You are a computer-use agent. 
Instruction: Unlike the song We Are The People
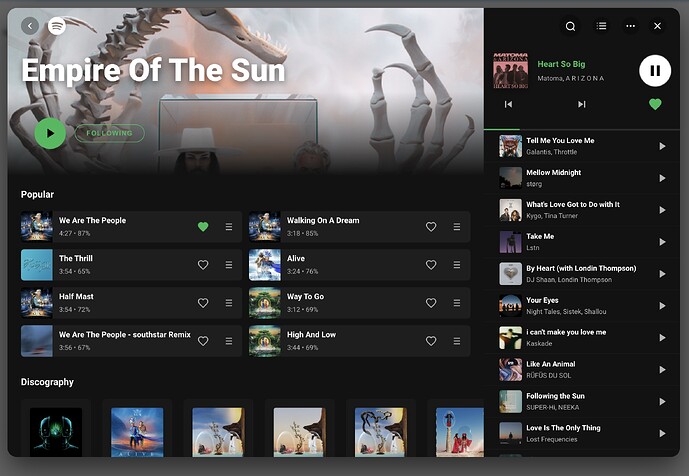(x=203, y=227)
